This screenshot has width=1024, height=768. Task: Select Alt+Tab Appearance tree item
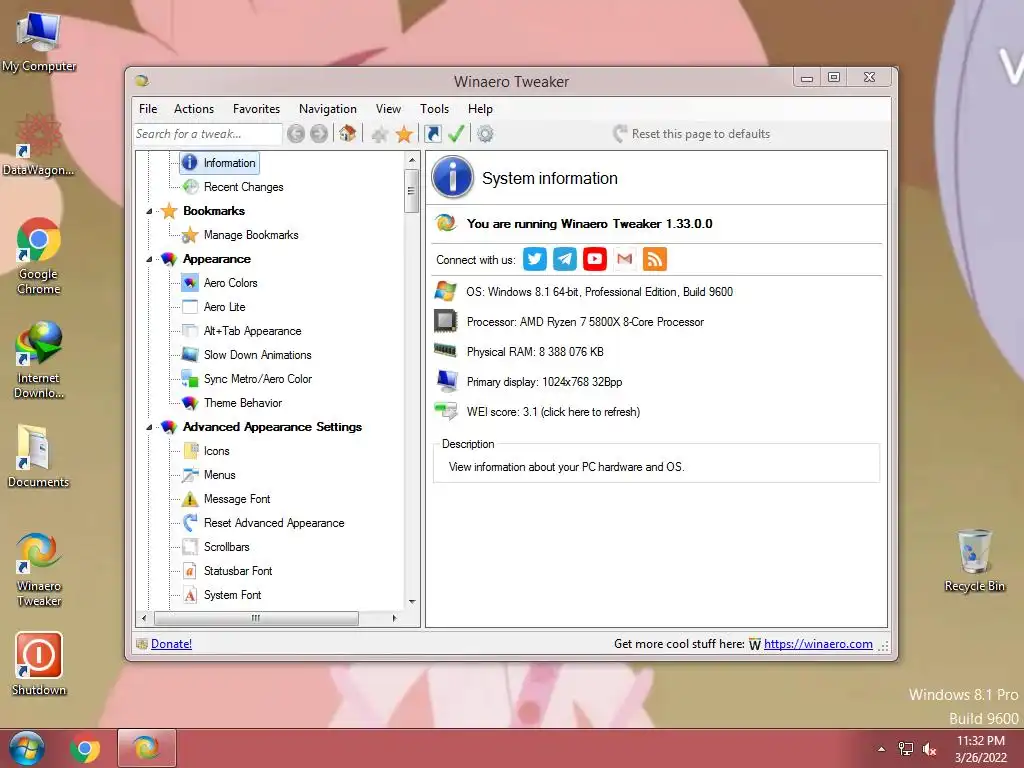252,331
